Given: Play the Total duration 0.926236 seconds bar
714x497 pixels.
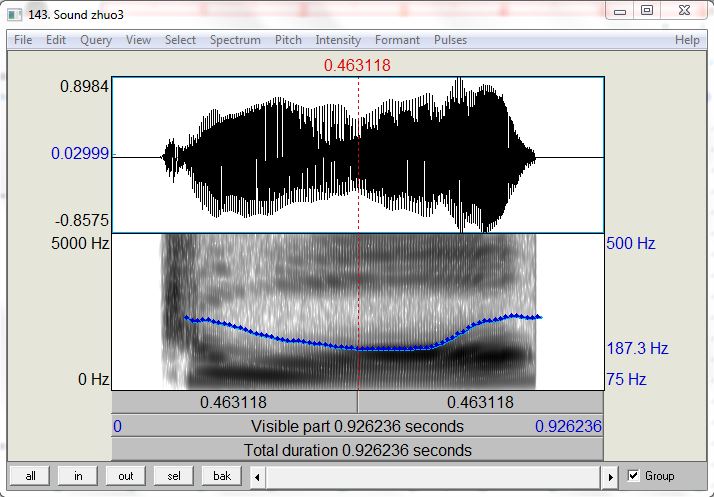Looking at the screenshot, I should 357,450.
